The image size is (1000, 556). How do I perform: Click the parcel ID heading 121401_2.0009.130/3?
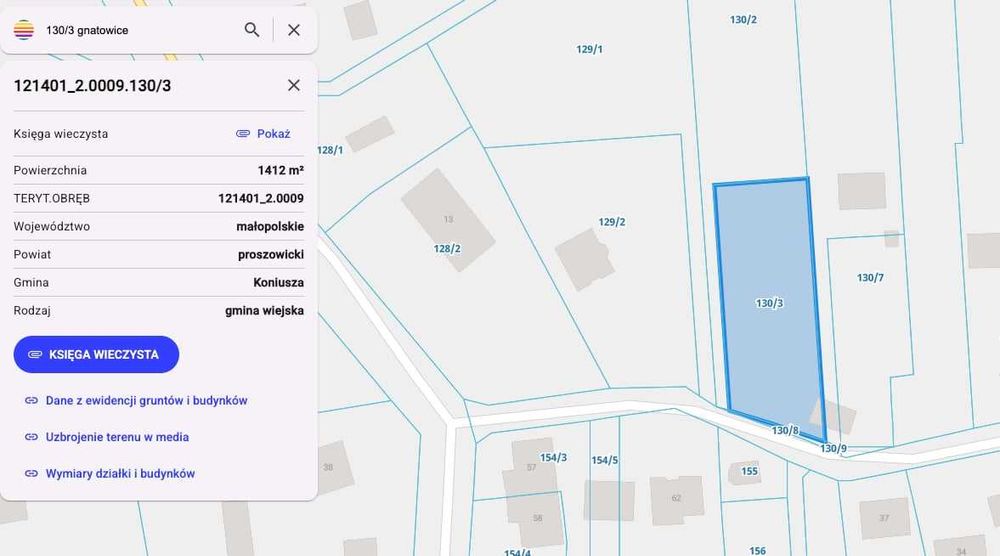92,86
